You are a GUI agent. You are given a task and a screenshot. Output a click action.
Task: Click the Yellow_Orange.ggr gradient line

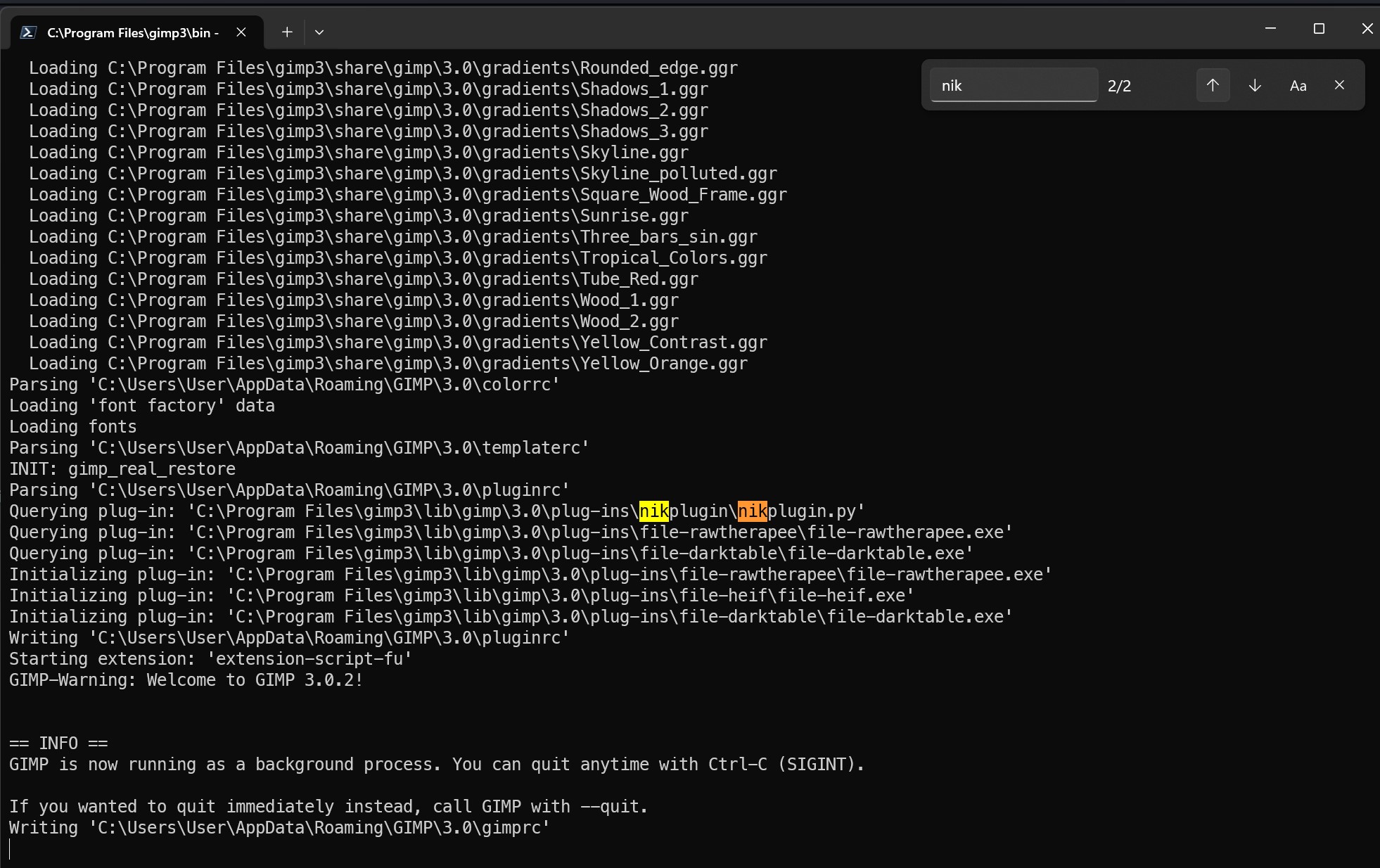(388, 364)
